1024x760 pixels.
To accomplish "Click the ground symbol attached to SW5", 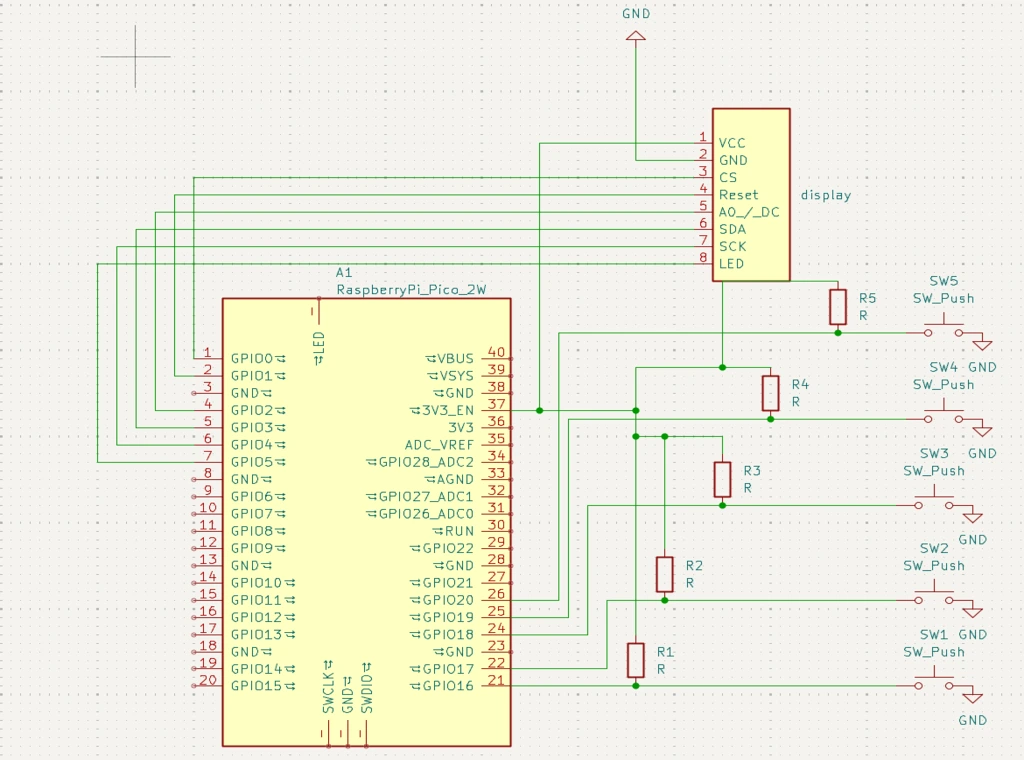I will point(982,342).
